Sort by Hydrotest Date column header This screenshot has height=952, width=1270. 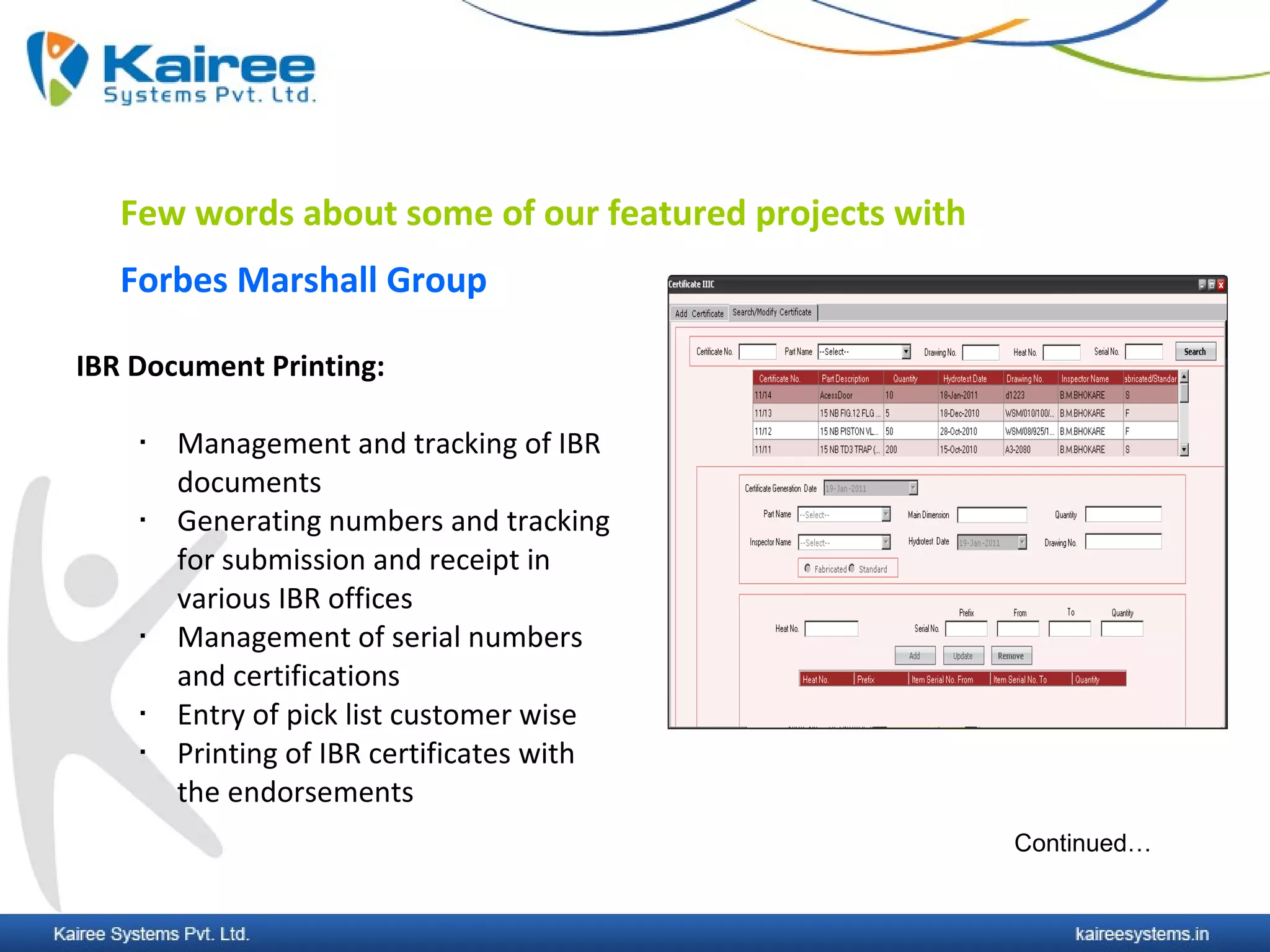pos(970,378)
